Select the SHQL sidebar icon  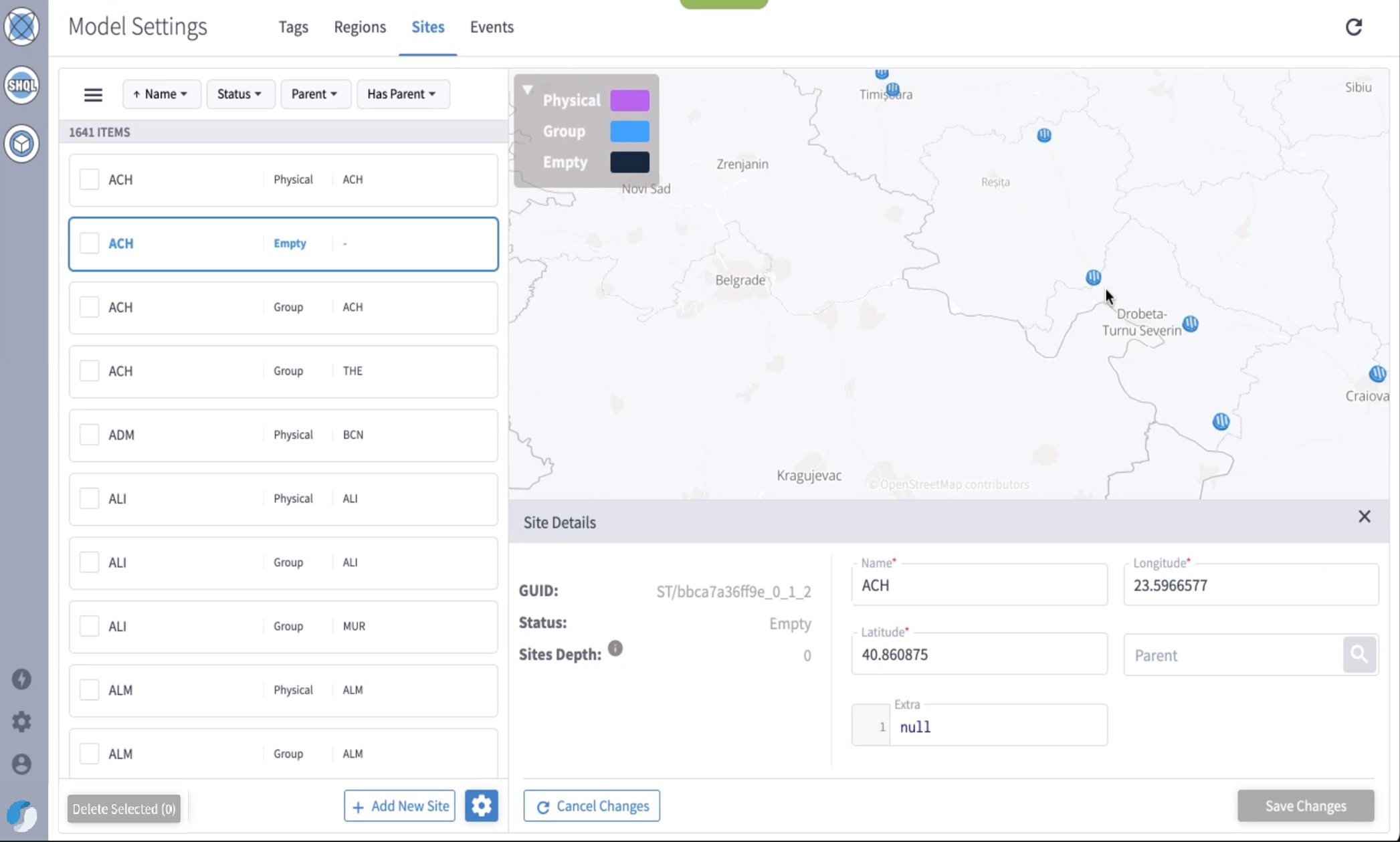pyautogui.click(x=22, y=85)
